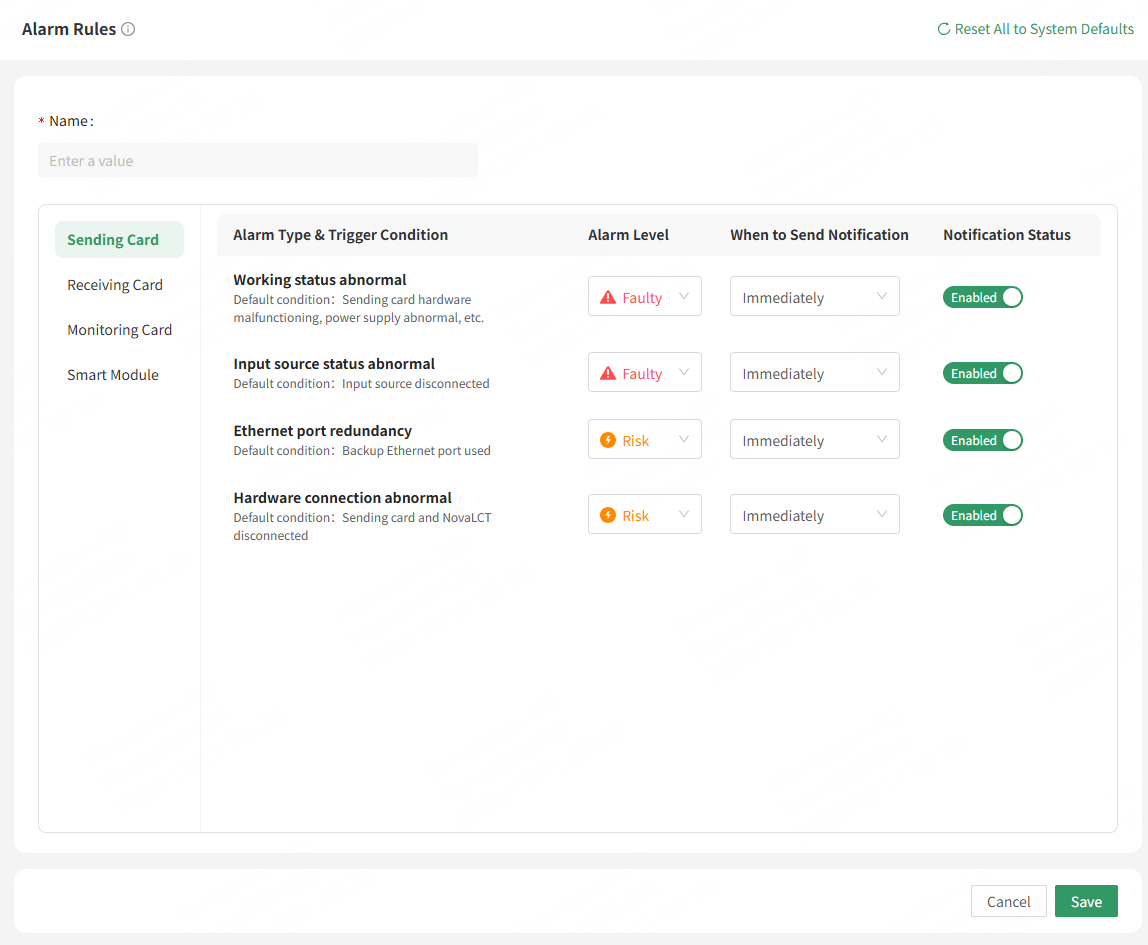Screen dimensions: 1148x945
Task: Switch off Hardware connection abnormal notification
Action: click(982, 515)
